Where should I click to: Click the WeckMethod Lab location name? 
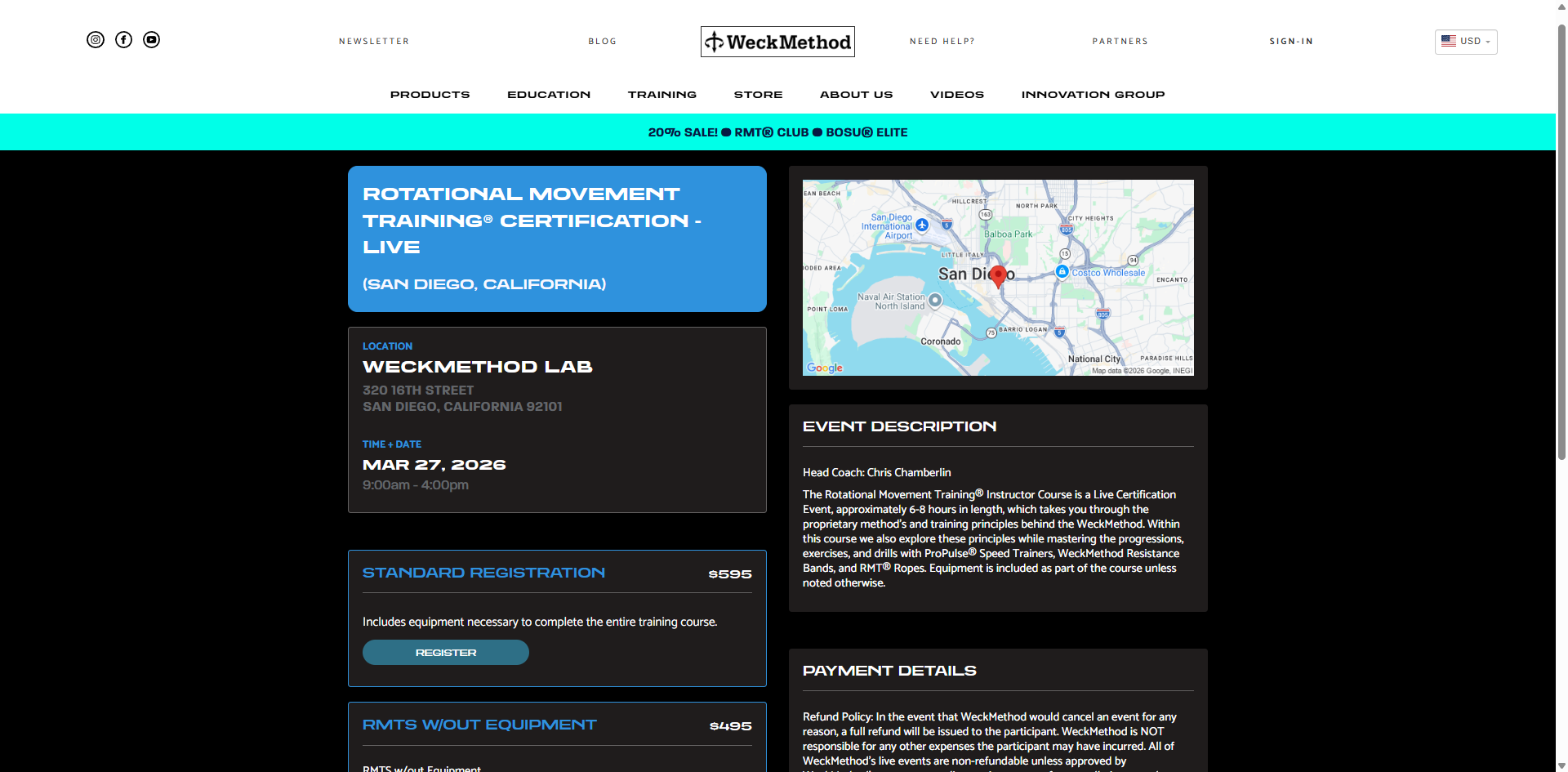(478, 367)
